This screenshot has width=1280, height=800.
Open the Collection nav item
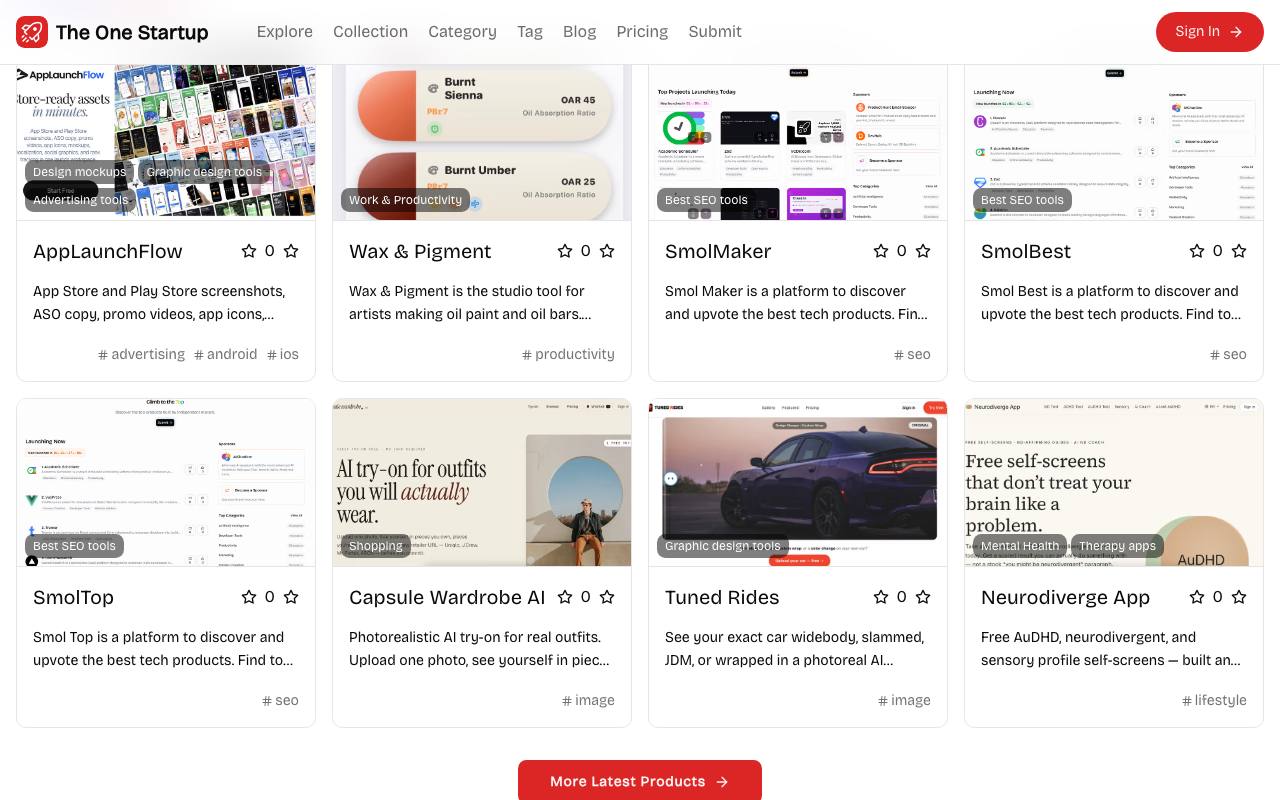point(370,32)
